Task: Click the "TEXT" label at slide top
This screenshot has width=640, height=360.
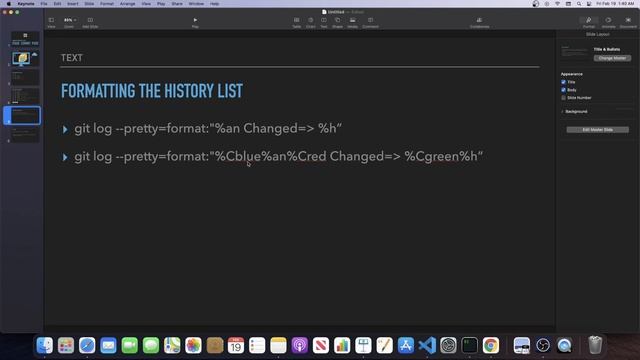Action: coord(72,58)
